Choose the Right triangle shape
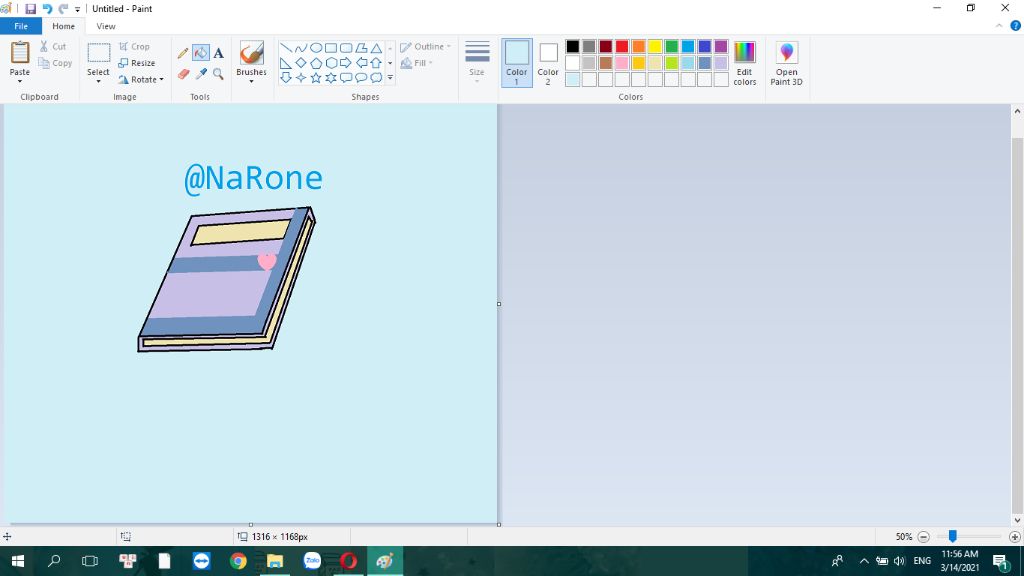 [x=286, y=63]
